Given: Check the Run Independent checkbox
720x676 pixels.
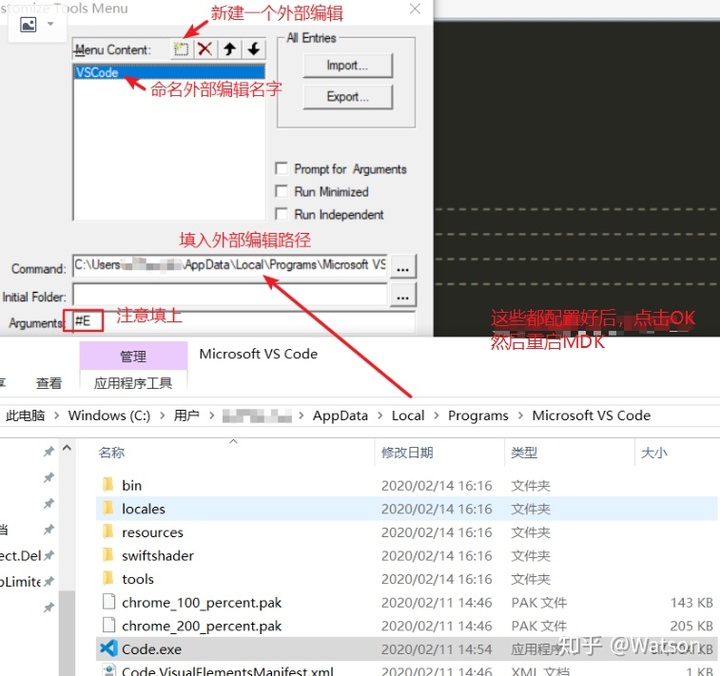Looking at the screenshot, I should [x=281, y=214].
